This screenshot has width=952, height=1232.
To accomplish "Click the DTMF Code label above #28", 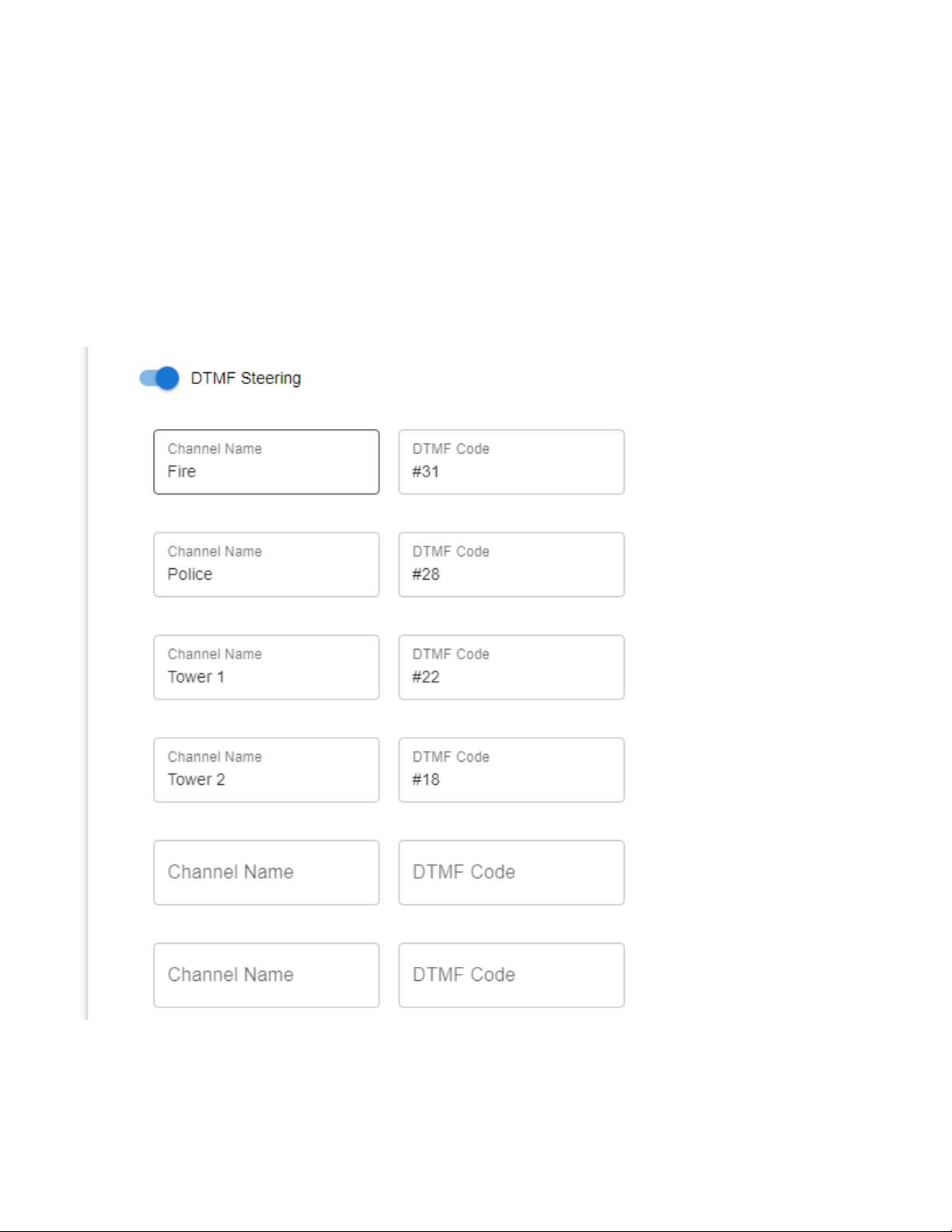I will [x=451, y=551].
